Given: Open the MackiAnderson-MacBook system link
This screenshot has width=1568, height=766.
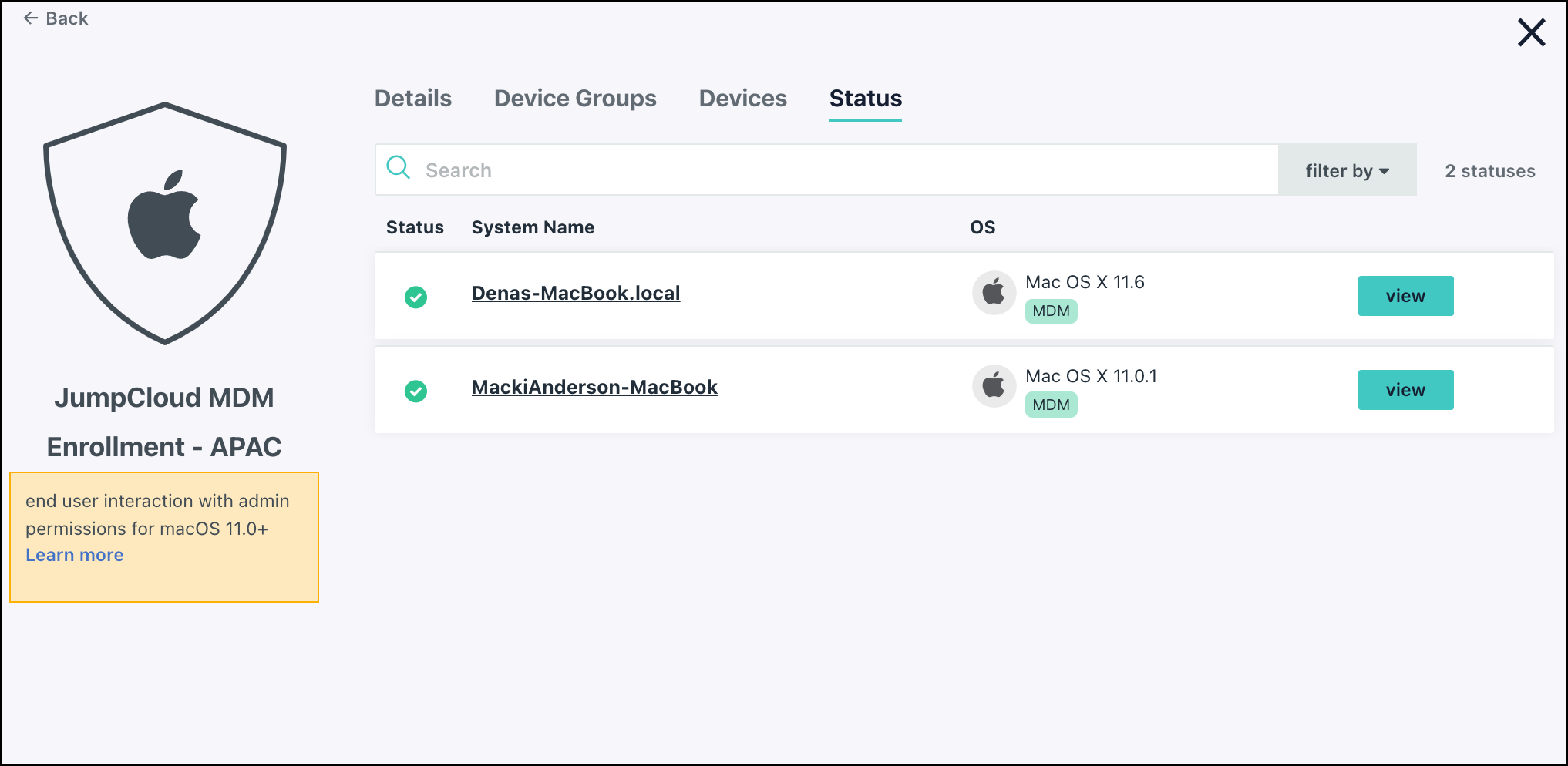Looking at the screenshot, I should [x=594, y=388].
